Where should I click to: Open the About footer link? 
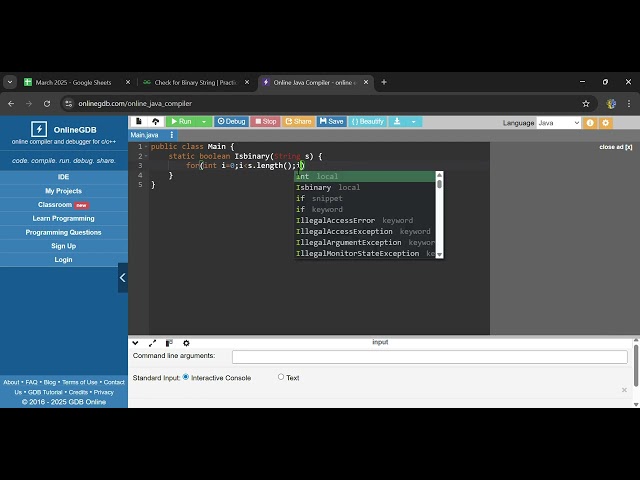point(11,382)
